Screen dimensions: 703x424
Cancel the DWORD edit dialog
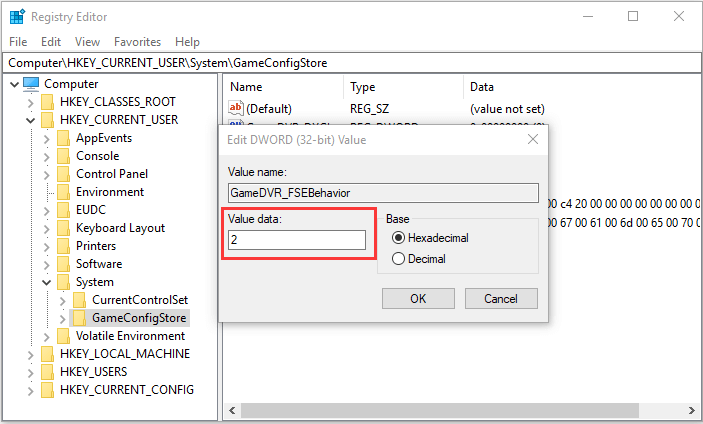point(501,299)
